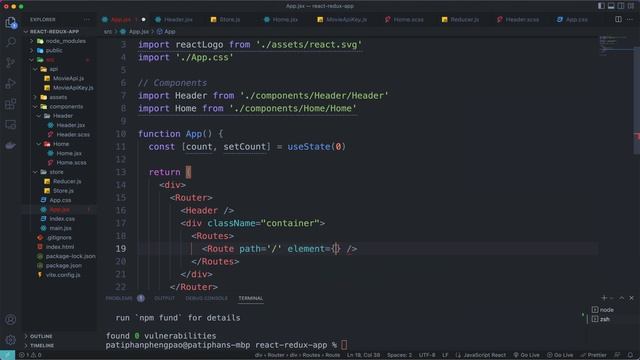Open the Search view in activity bar

(11, 42)
